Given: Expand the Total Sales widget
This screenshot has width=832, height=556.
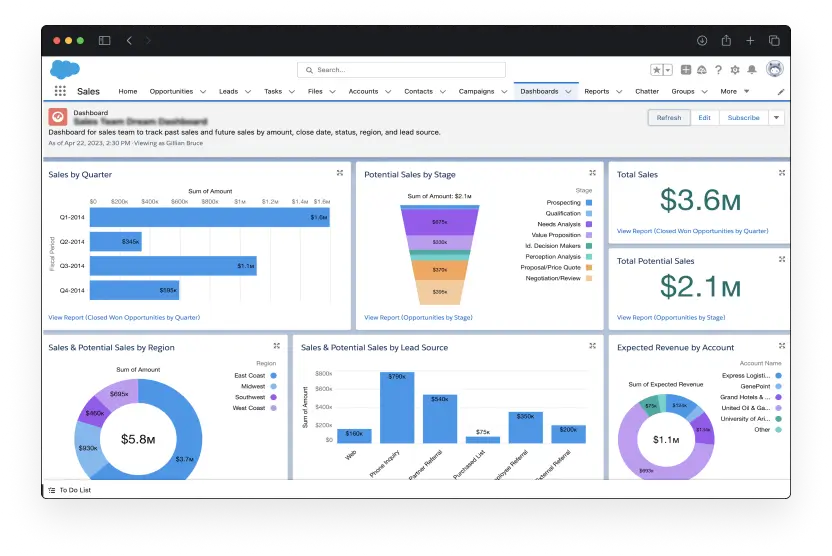Looking at the screenshot, I should click(781, 173).
